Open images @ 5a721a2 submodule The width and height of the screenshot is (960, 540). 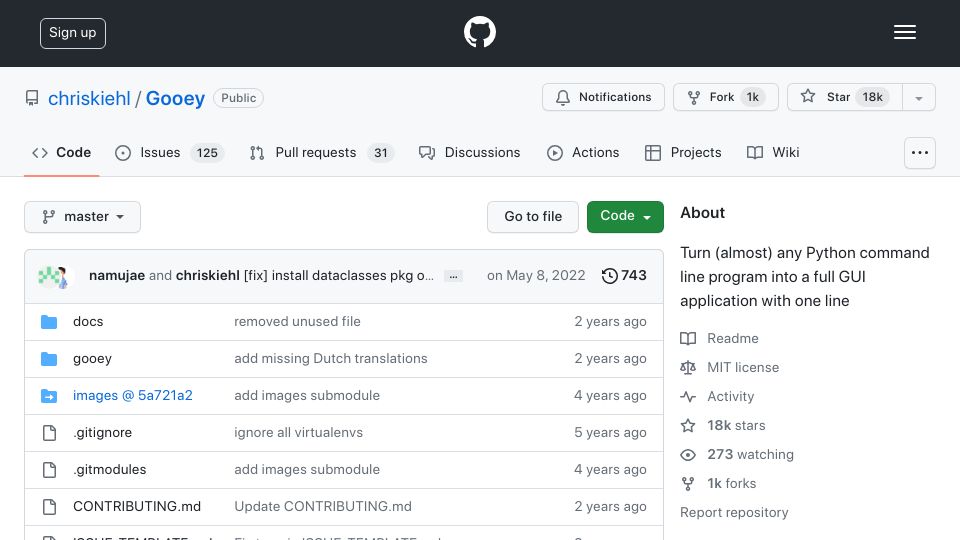pyautogui.click(x=133, y=396)
